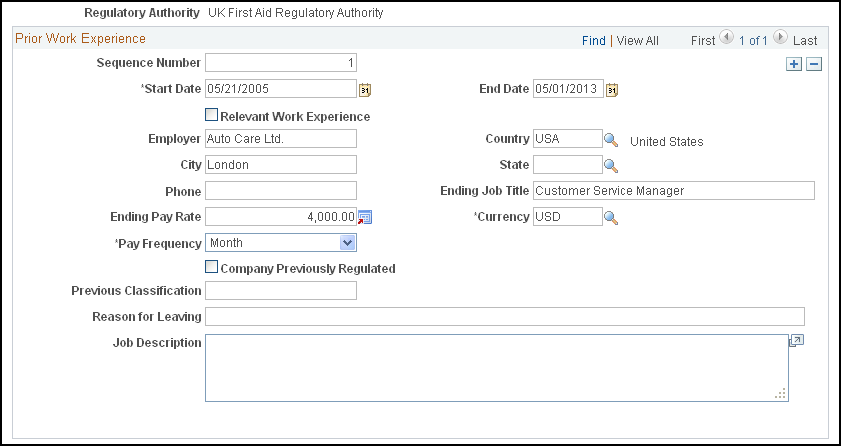The image size is (841, 446).
Task: Expand the Pay Frequency dropdown
Action: coord(281,243)
